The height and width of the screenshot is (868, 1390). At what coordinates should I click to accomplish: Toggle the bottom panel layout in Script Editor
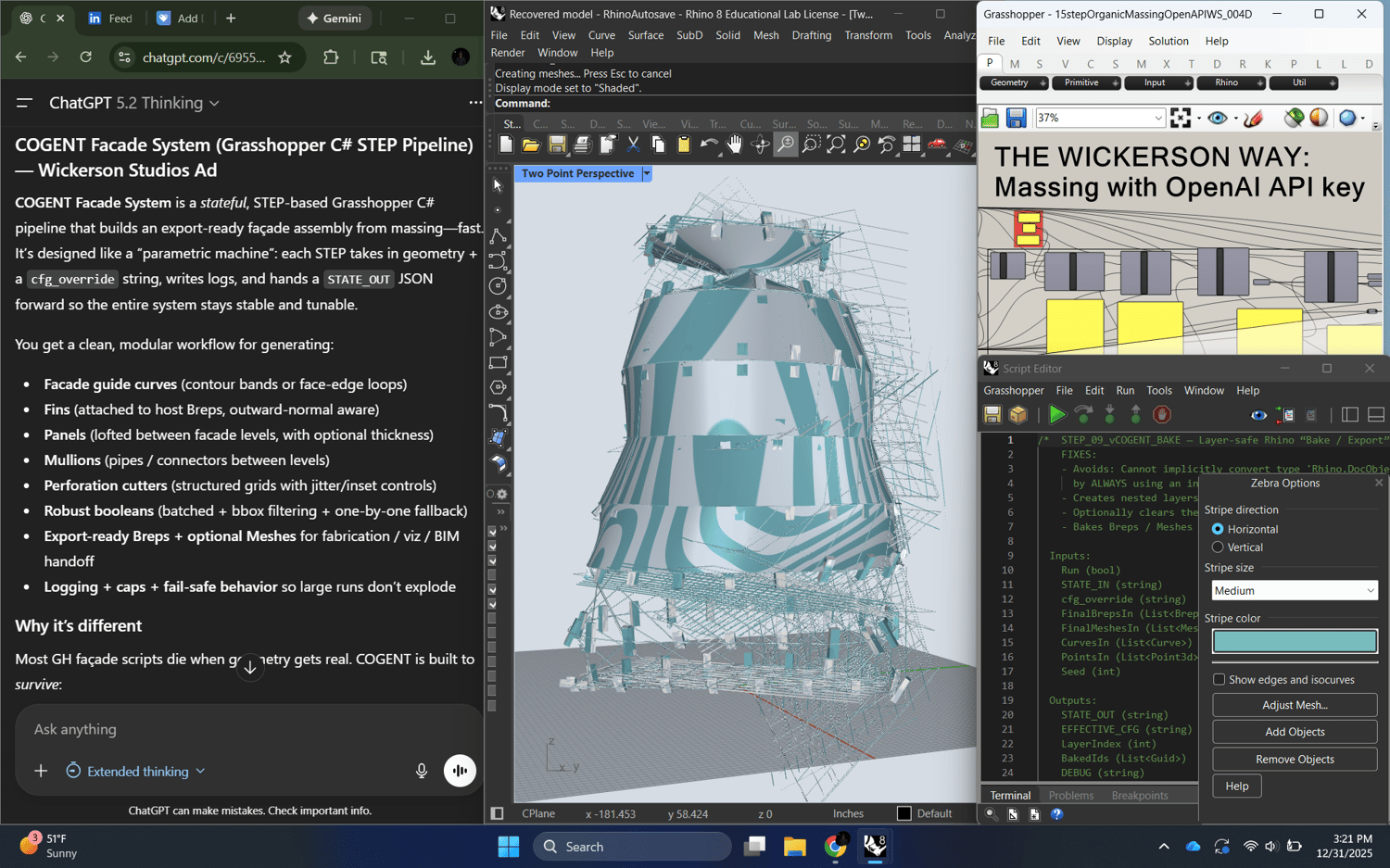coord(1376,415)
